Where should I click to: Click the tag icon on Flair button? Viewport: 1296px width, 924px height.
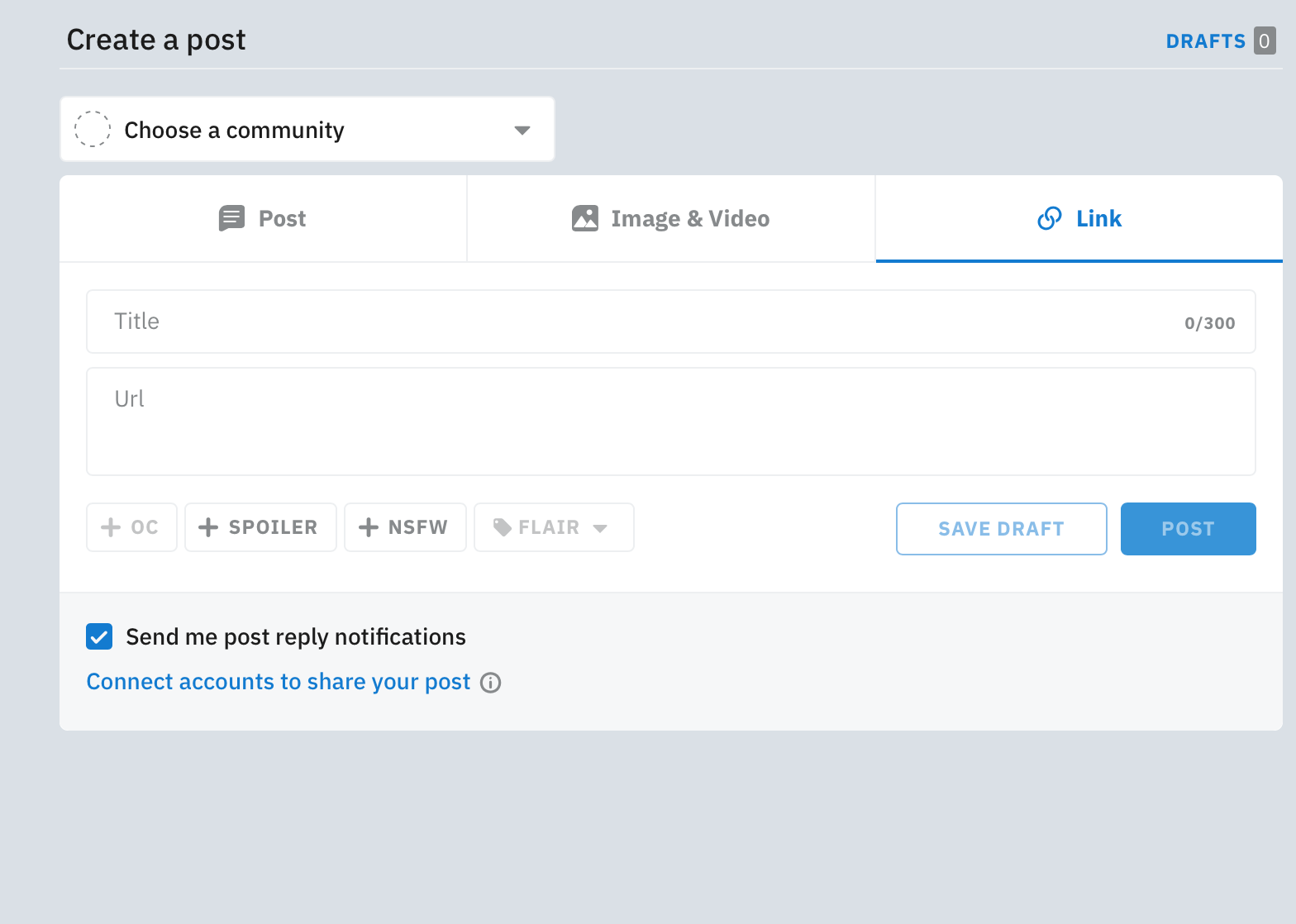pyautogui.click(x=502, y=527)
